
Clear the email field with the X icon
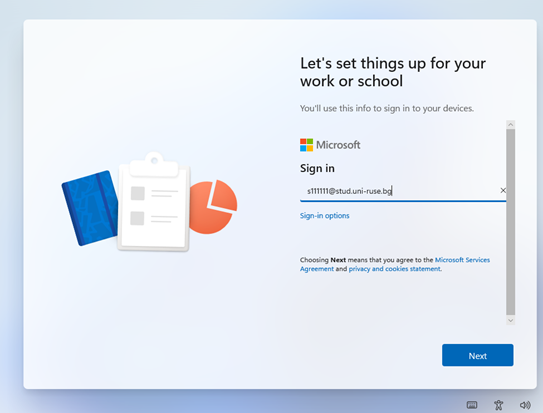[x=503, y=190]
